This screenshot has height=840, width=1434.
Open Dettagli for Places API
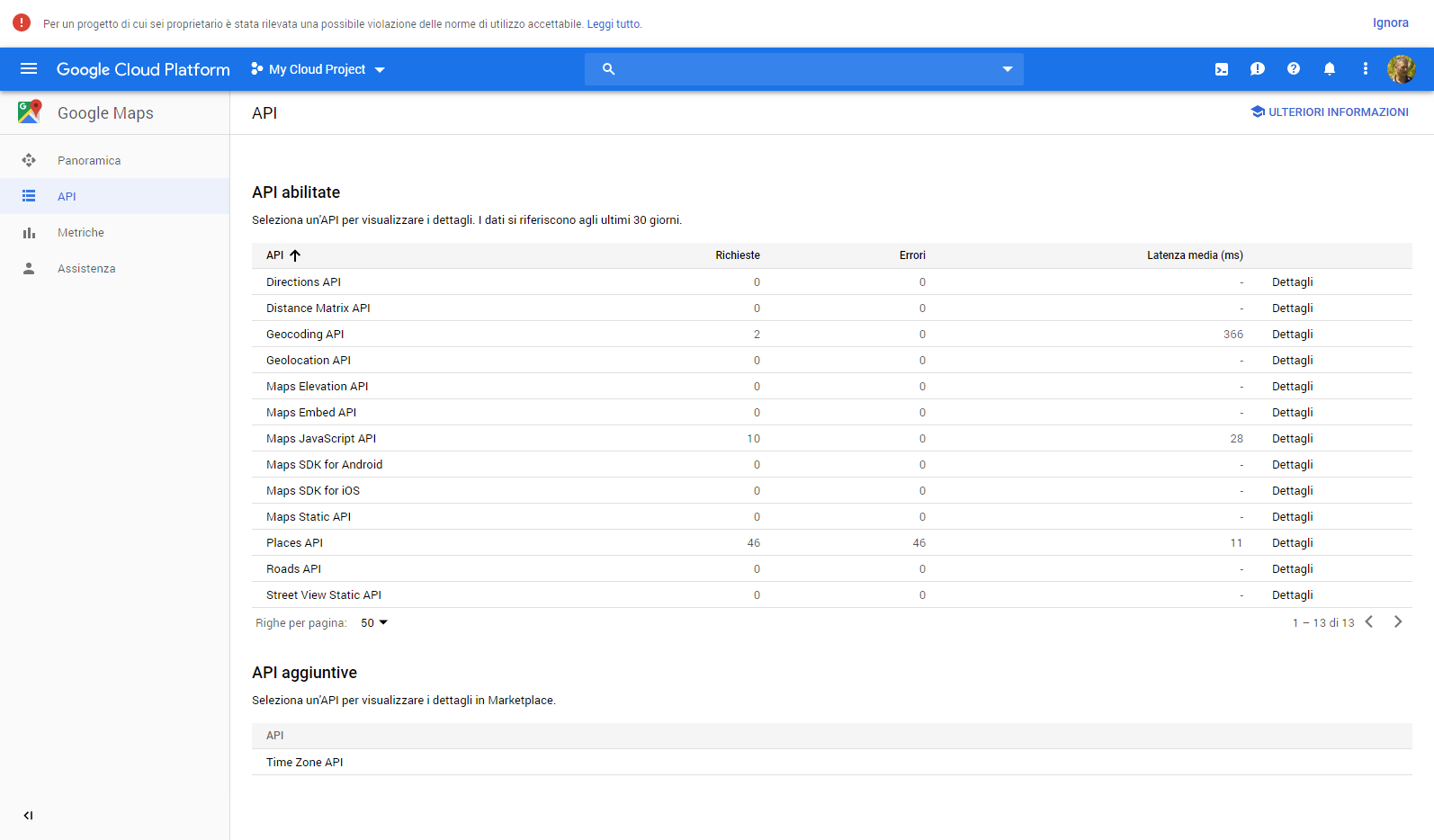pos(1293,543)
